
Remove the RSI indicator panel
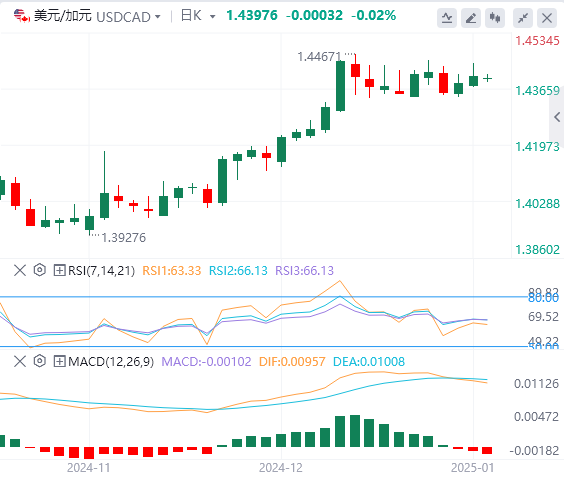tap(20, 270)
